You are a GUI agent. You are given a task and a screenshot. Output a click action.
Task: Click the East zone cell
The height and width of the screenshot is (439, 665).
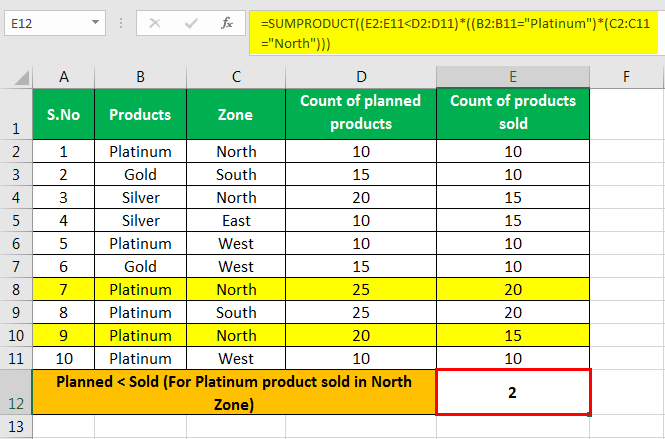point(236,221)
